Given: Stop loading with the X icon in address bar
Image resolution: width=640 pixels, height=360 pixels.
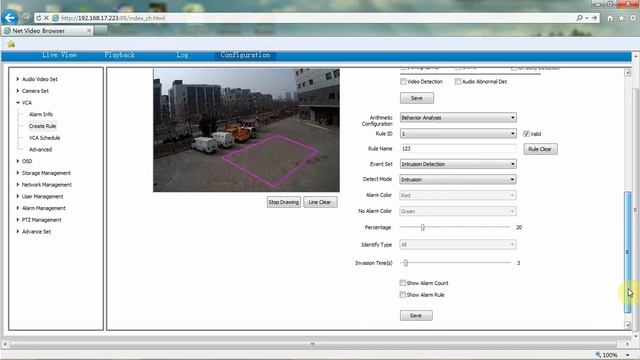Looking at the screenshot, I should [x=46, y=18].
